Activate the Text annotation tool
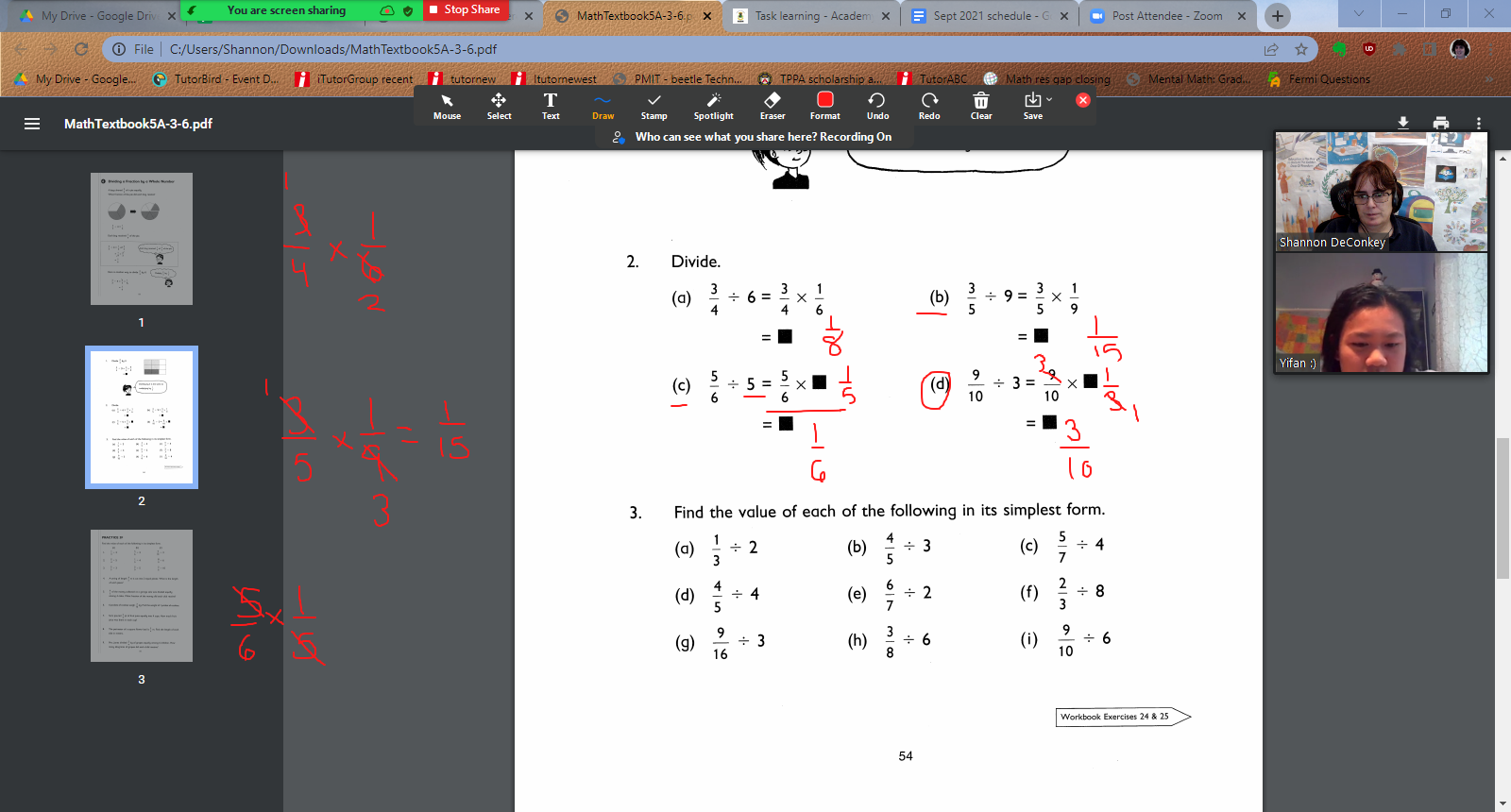Screen dimensions: 1511x812 click(551, 106)
